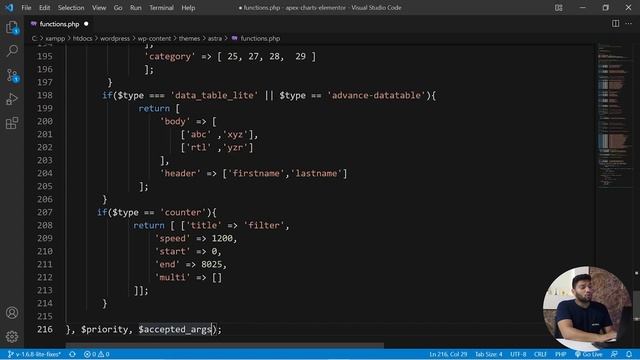Open the Edit menu
This screenshot has width=640, height=360.
coord(44,8)
